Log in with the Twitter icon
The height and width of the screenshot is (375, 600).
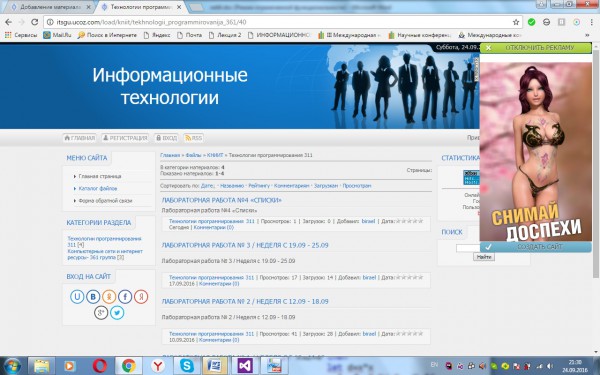click(x=117, y=313)
